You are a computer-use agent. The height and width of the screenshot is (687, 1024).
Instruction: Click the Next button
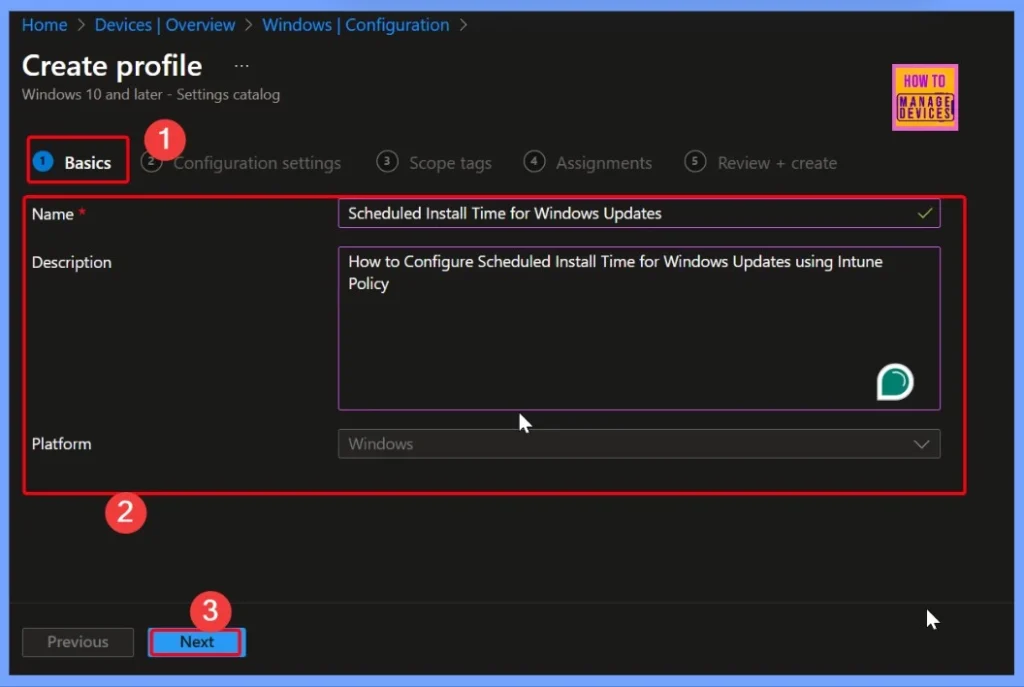point(197,642)
